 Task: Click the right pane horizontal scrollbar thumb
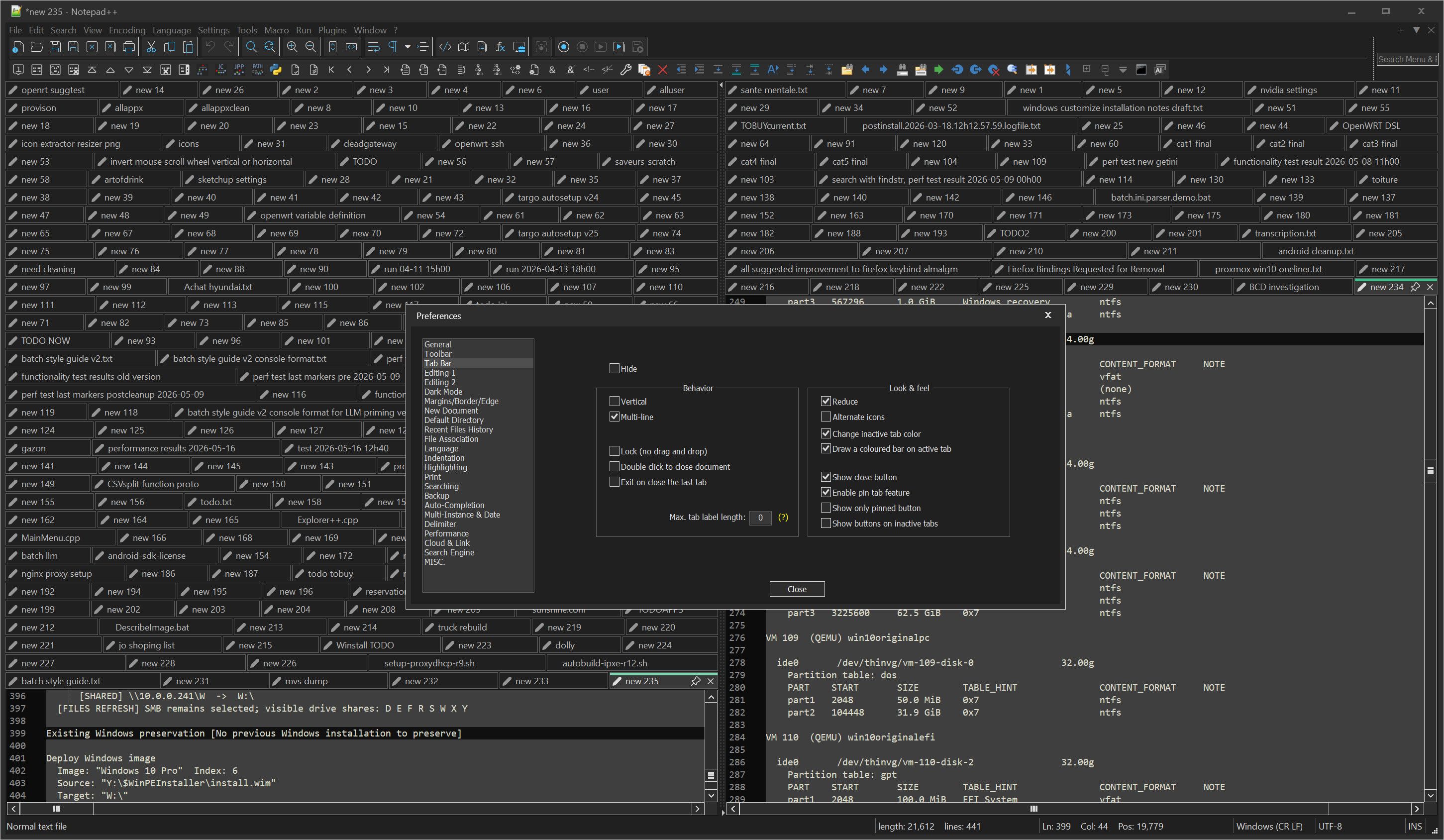pyautogui.click(x=1033, y=809)
